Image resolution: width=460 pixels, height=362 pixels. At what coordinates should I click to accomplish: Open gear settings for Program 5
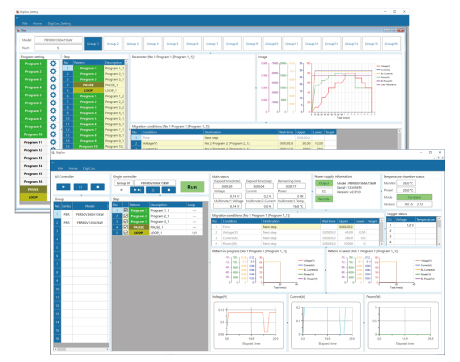tap(53, 95)
